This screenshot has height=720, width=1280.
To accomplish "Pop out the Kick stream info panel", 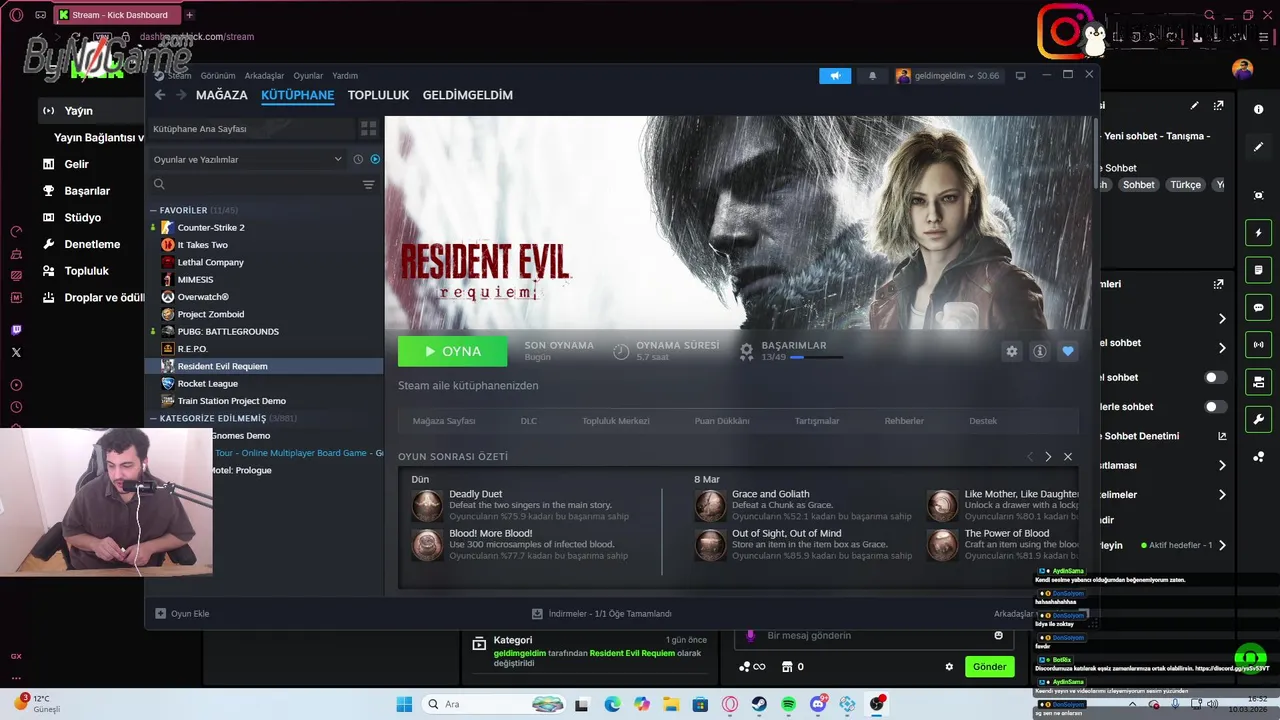I will (1218, 105).
